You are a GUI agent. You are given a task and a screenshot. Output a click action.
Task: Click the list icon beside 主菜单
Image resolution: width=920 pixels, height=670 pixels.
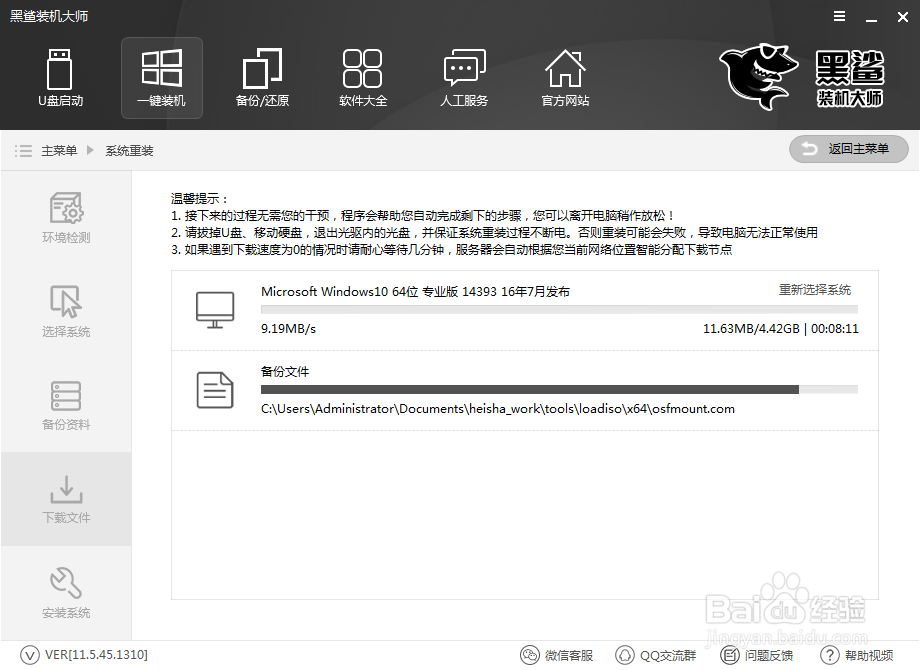[23, 151]
